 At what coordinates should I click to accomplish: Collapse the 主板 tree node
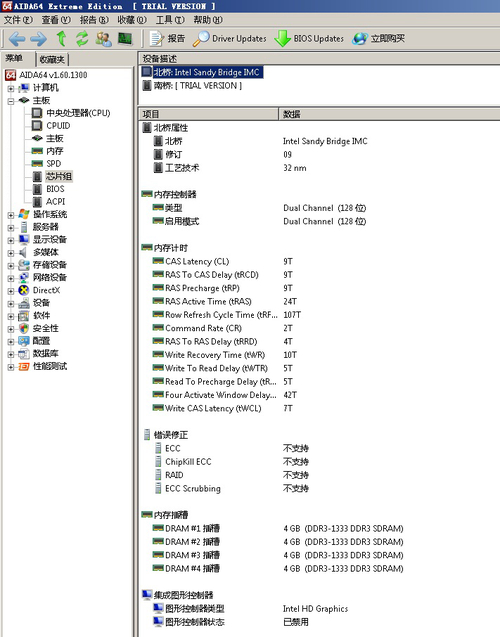click(x=11, y=101)
